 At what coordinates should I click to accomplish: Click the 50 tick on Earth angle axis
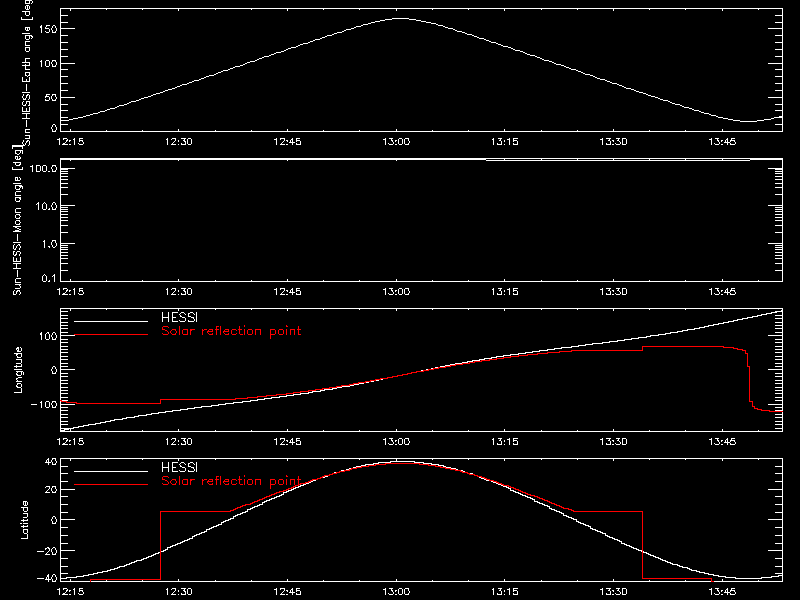pyautogui.click(x=51, y=97)
